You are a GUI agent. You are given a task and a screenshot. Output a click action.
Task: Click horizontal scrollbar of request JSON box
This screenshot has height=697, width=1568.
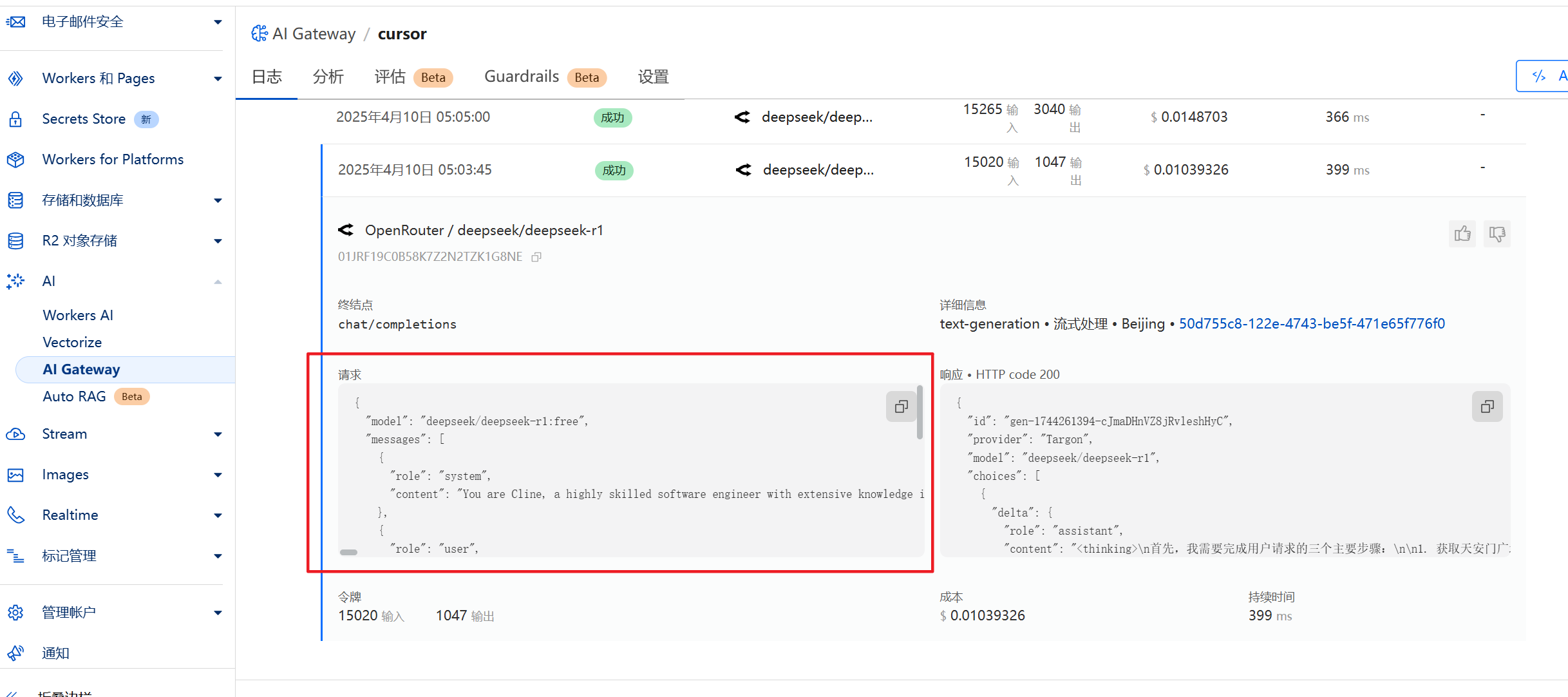(x=348, y=552)
